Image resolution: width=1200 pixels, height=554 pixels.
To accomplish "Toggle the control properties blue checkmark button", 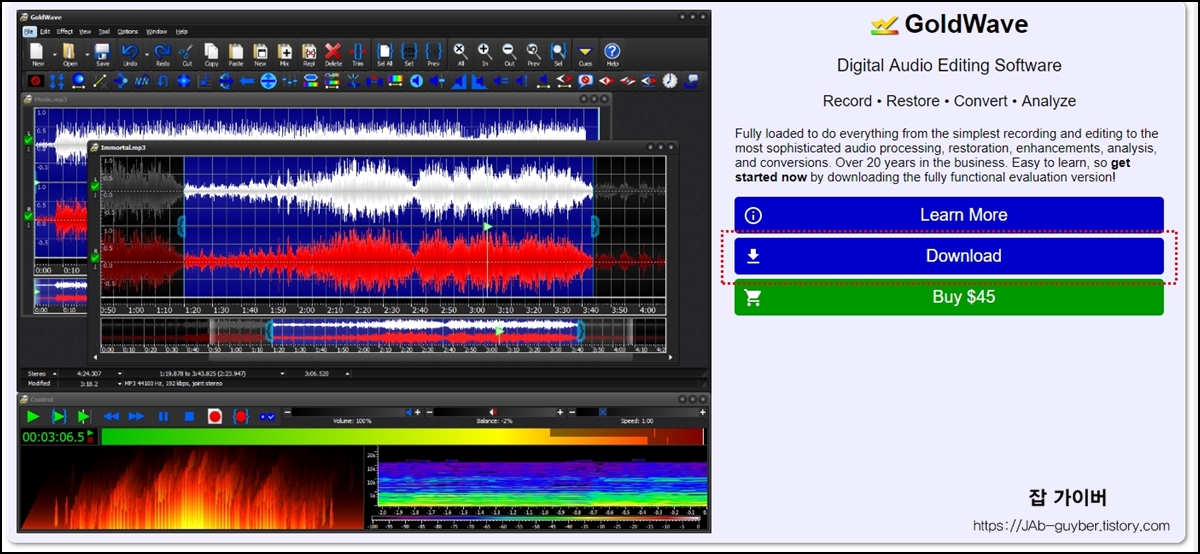I will click(x=267, y=416).
